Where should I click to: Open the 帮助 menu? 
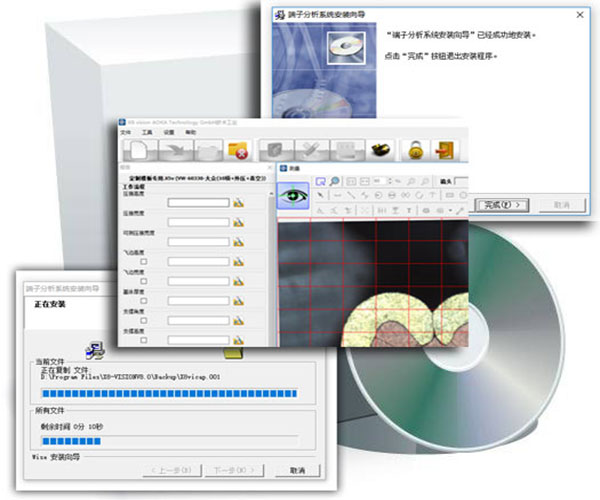tap(191, 132)
